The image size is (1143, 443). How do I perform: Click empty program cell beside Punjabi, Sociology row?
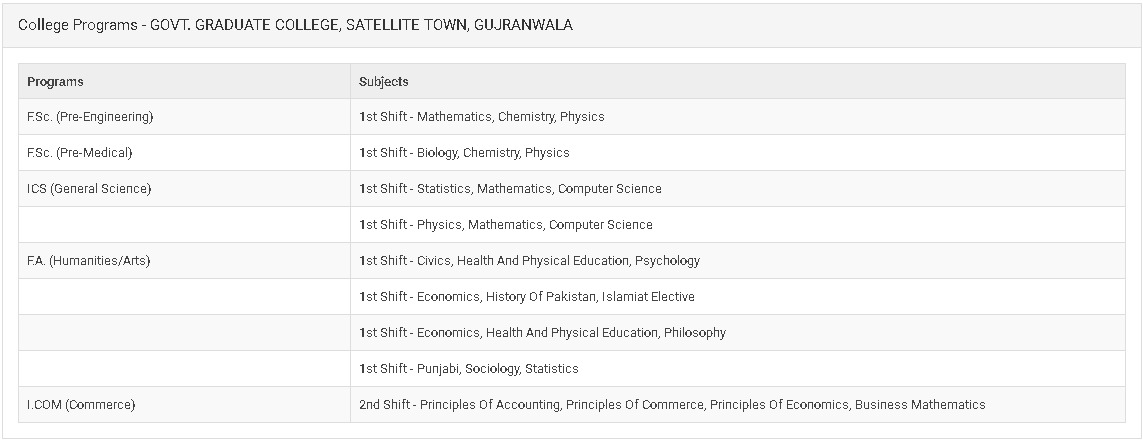[184, 369]
